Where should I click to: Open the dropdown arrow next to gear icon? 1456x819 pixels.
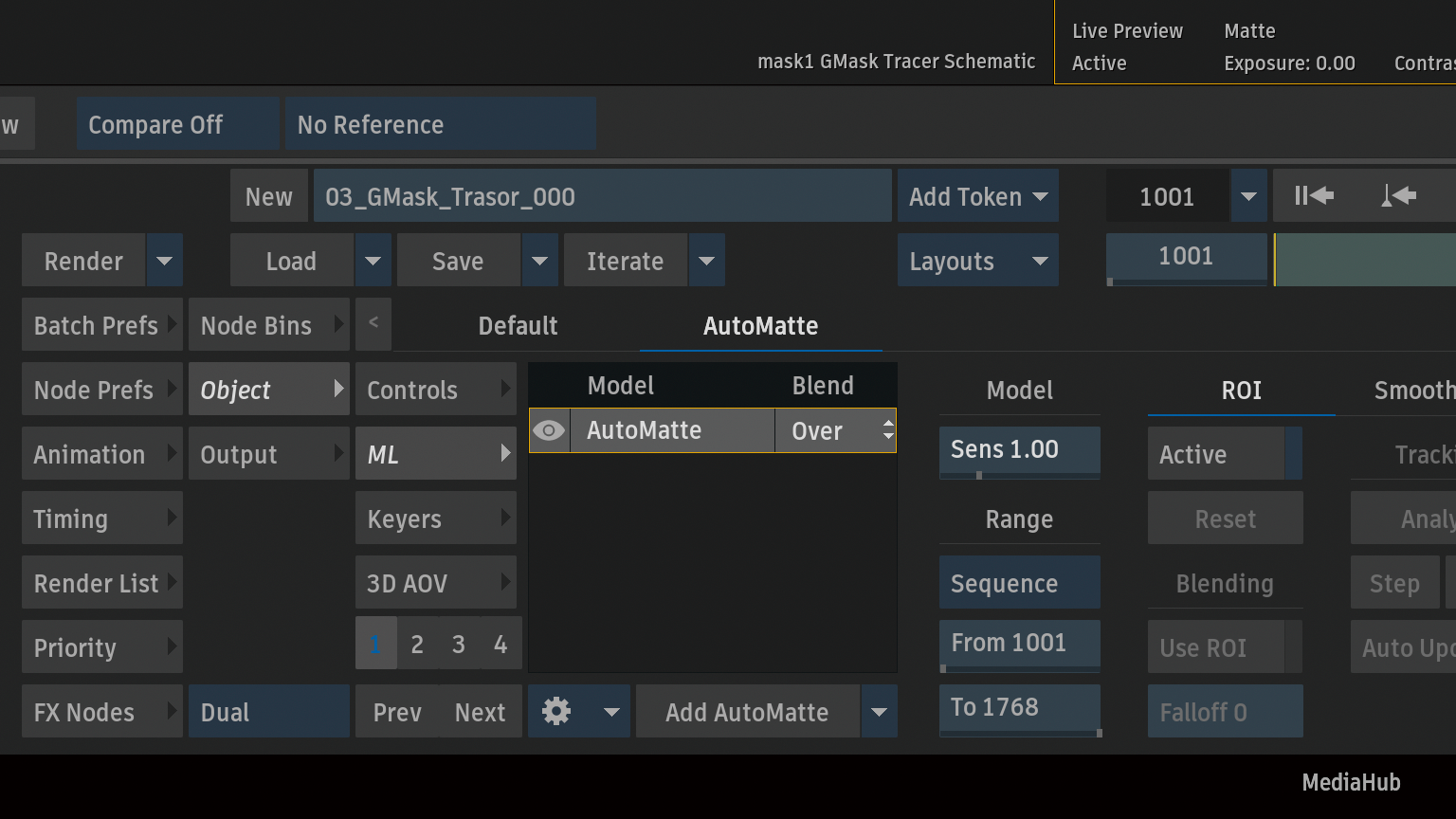click(x=611, y=712)
